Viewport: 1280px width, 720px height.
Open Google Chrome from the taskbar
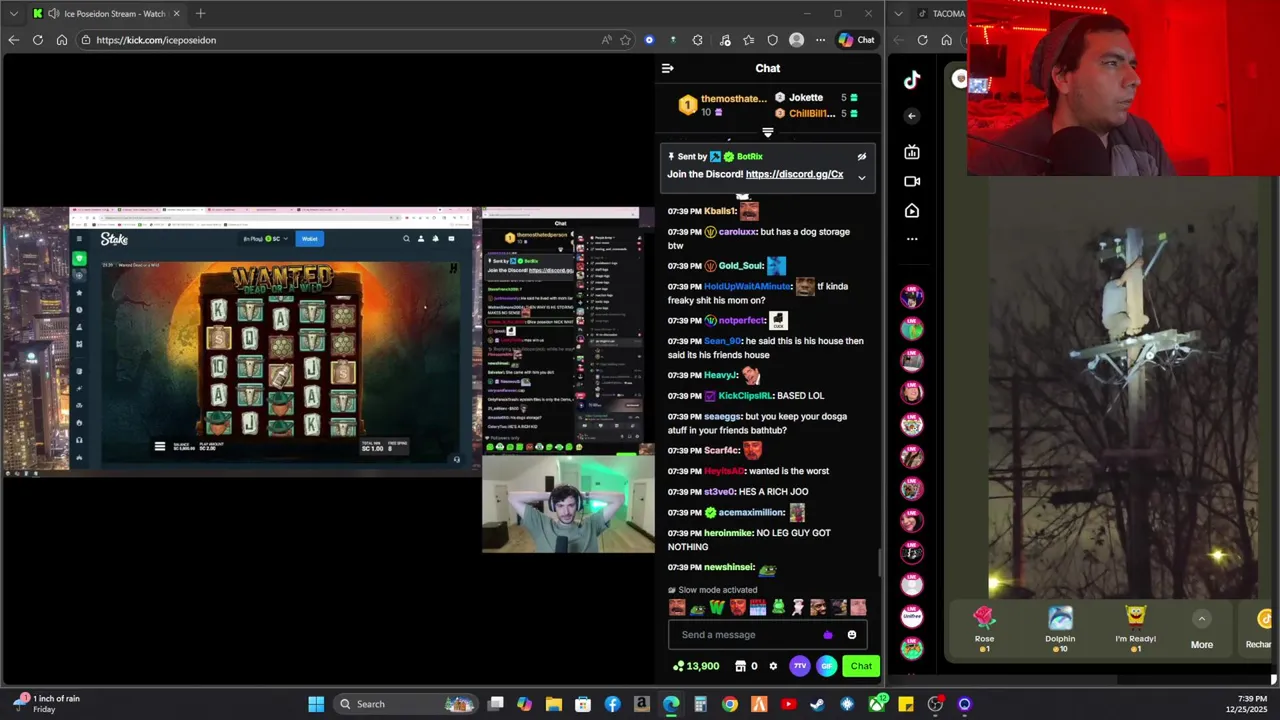[x=730, y=704]
